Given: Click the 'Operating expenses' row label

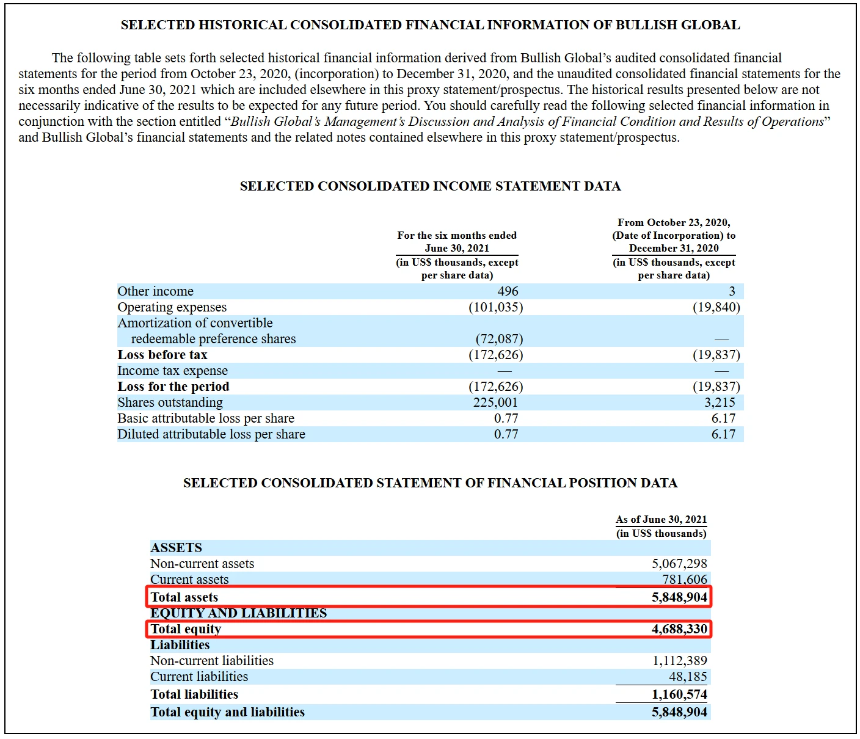Looking at the screenshot, I should pos(172,307).
